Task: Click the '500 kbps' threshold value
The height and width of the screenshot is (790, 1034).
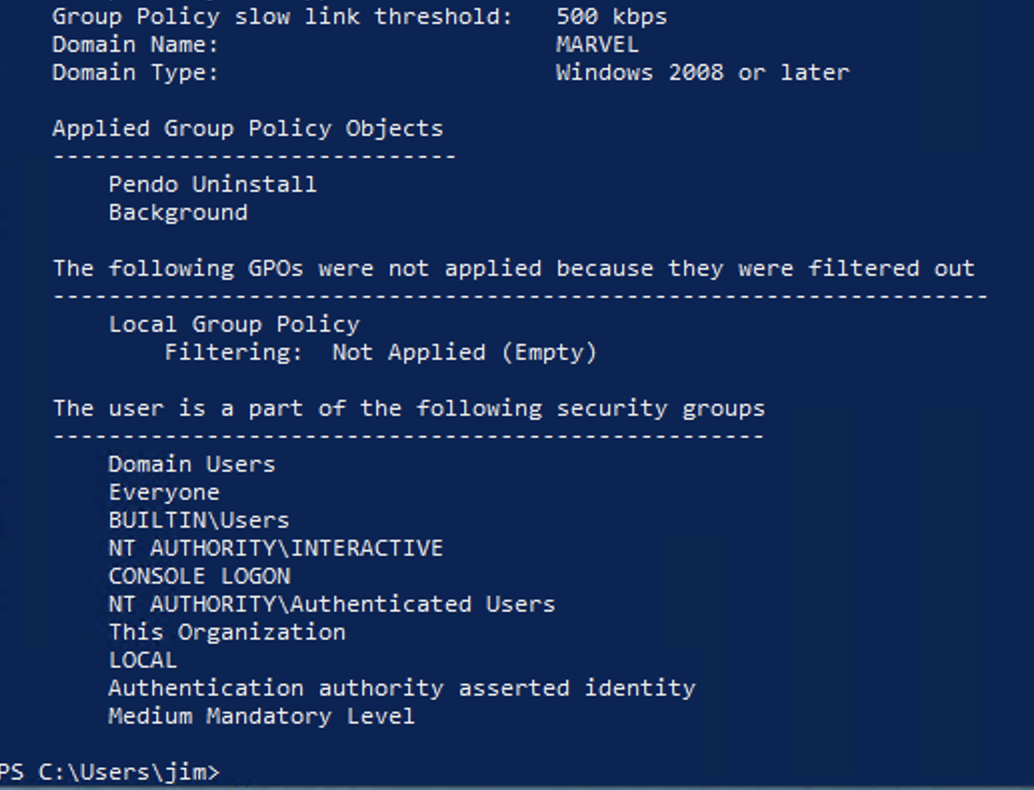Action: coord(611,16)
